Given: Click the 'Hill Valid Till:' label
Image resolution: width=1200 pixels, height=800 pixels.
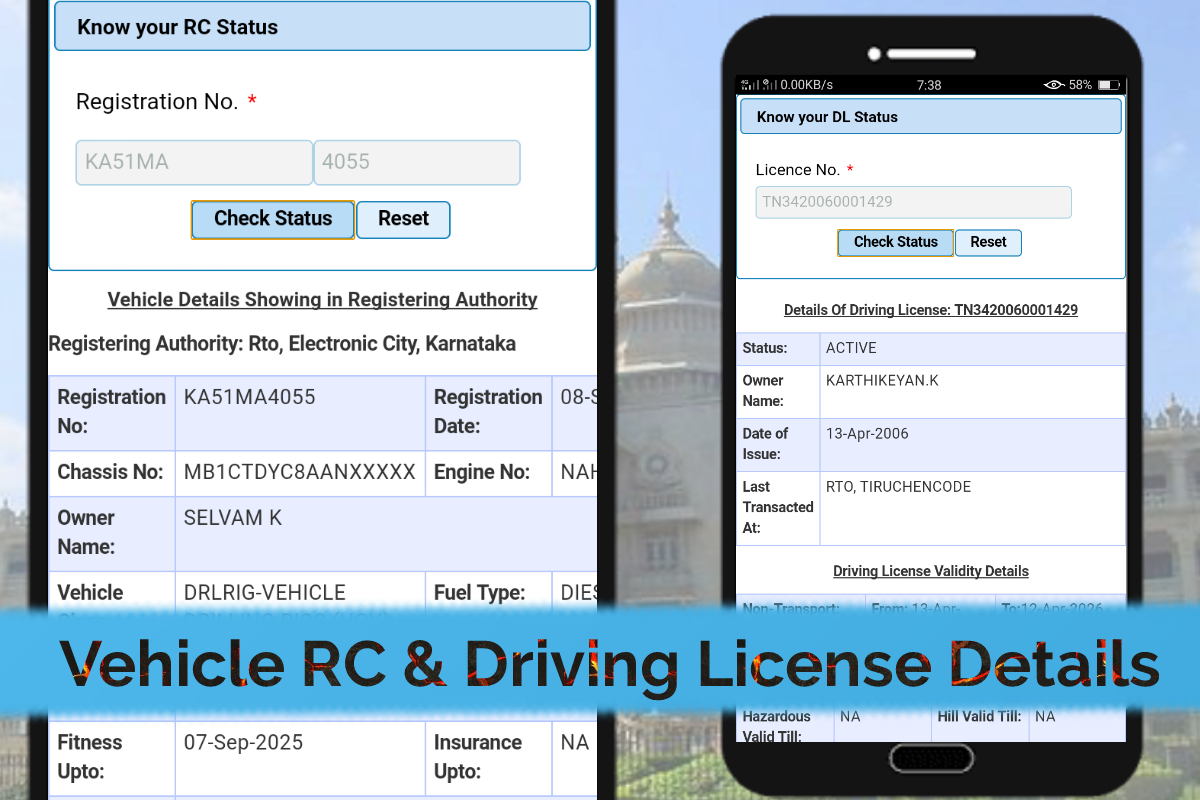Looking at the screenshot, I should tap(979, 717).
